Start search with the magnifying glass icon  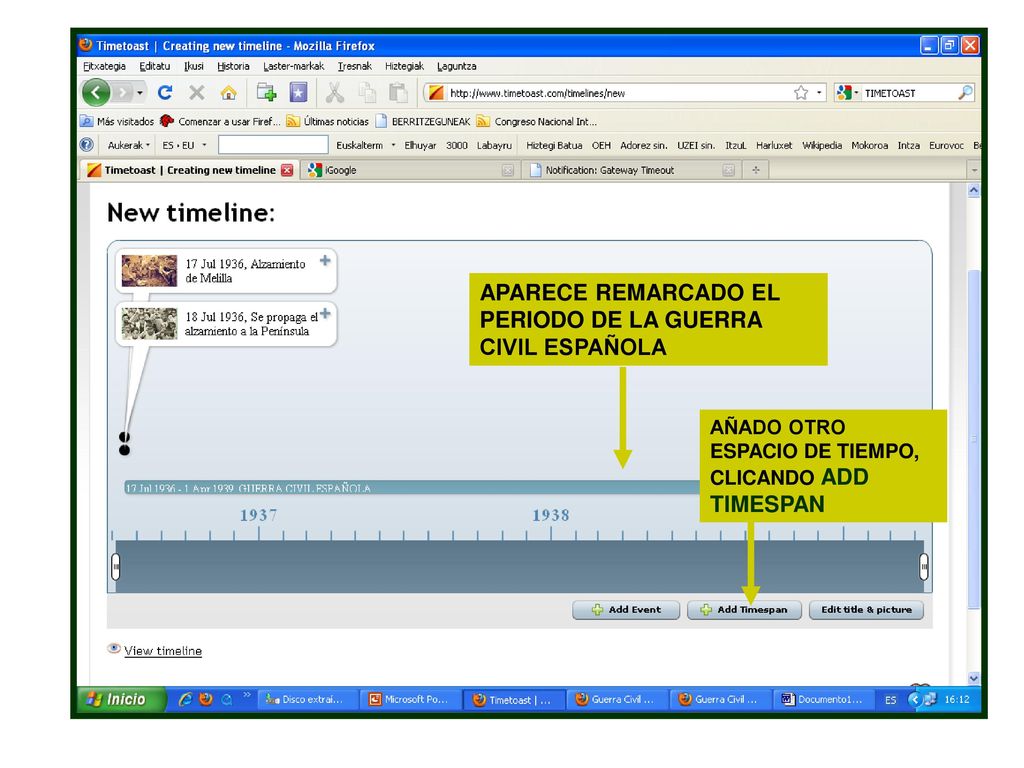(965, 93)
